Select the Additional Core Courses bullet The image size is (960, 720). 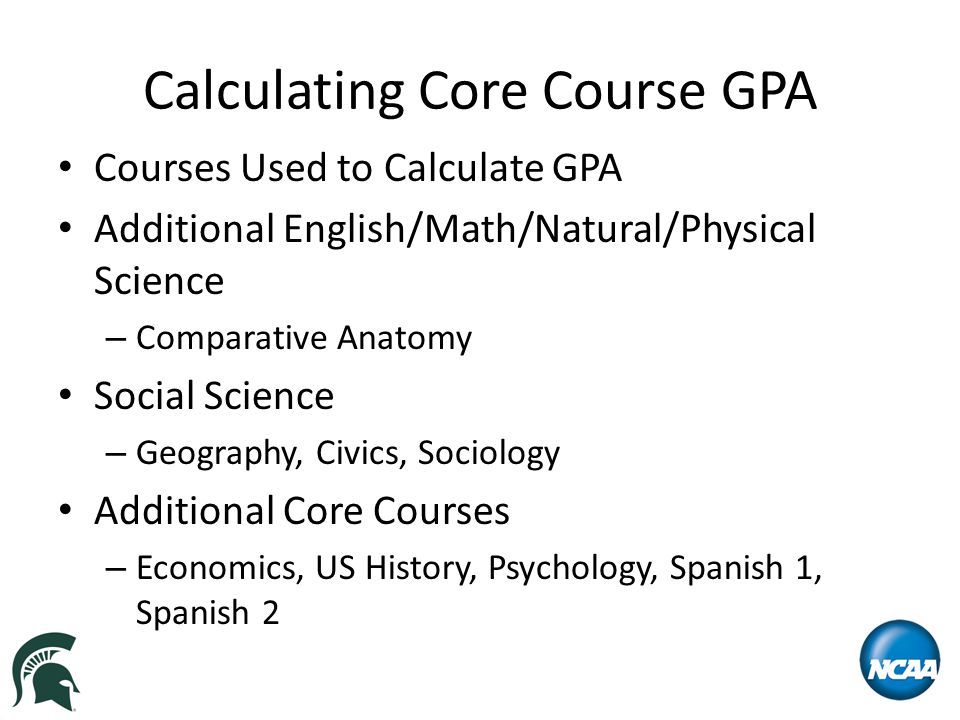coord(301,511)
